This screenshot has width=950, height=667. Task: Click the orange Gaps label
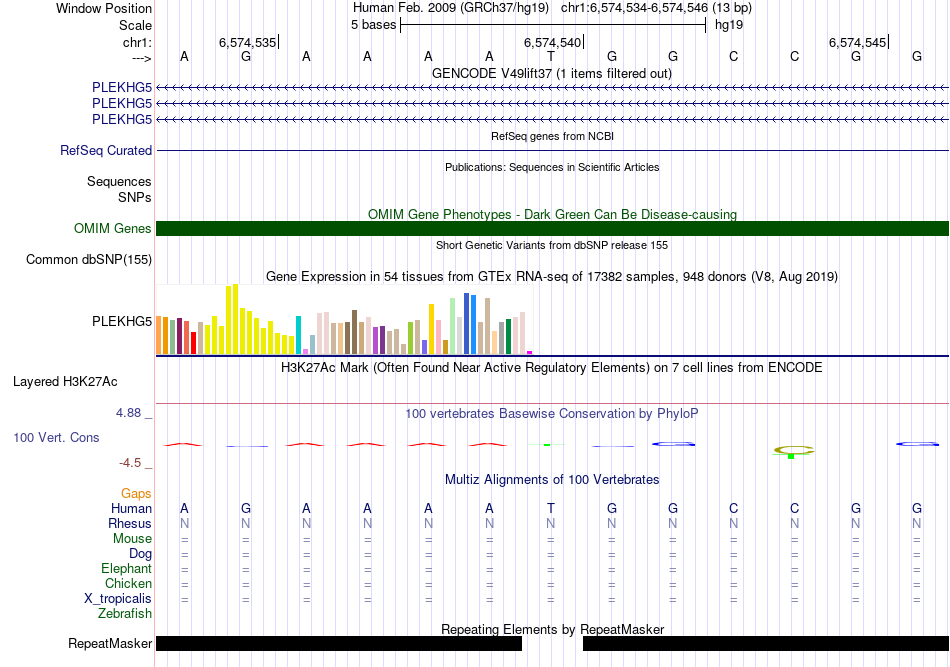click(136, 494)
